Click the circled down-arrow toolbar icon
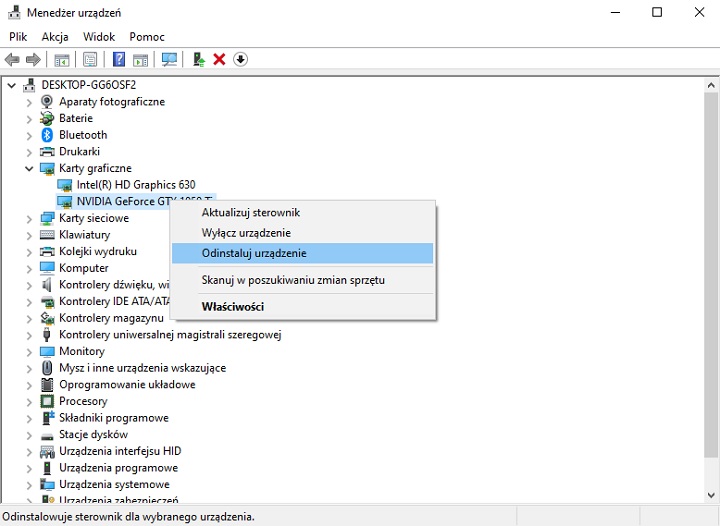 240,60
